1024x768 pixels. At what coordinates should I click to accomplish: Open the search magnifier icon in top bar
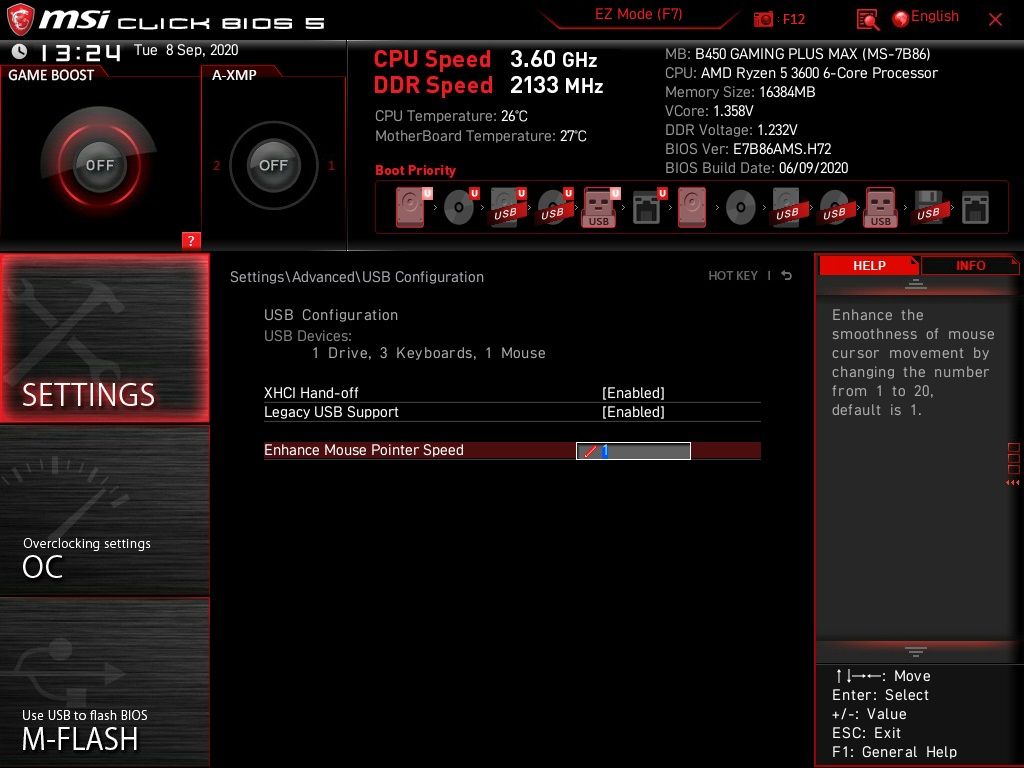pos(867,20)
